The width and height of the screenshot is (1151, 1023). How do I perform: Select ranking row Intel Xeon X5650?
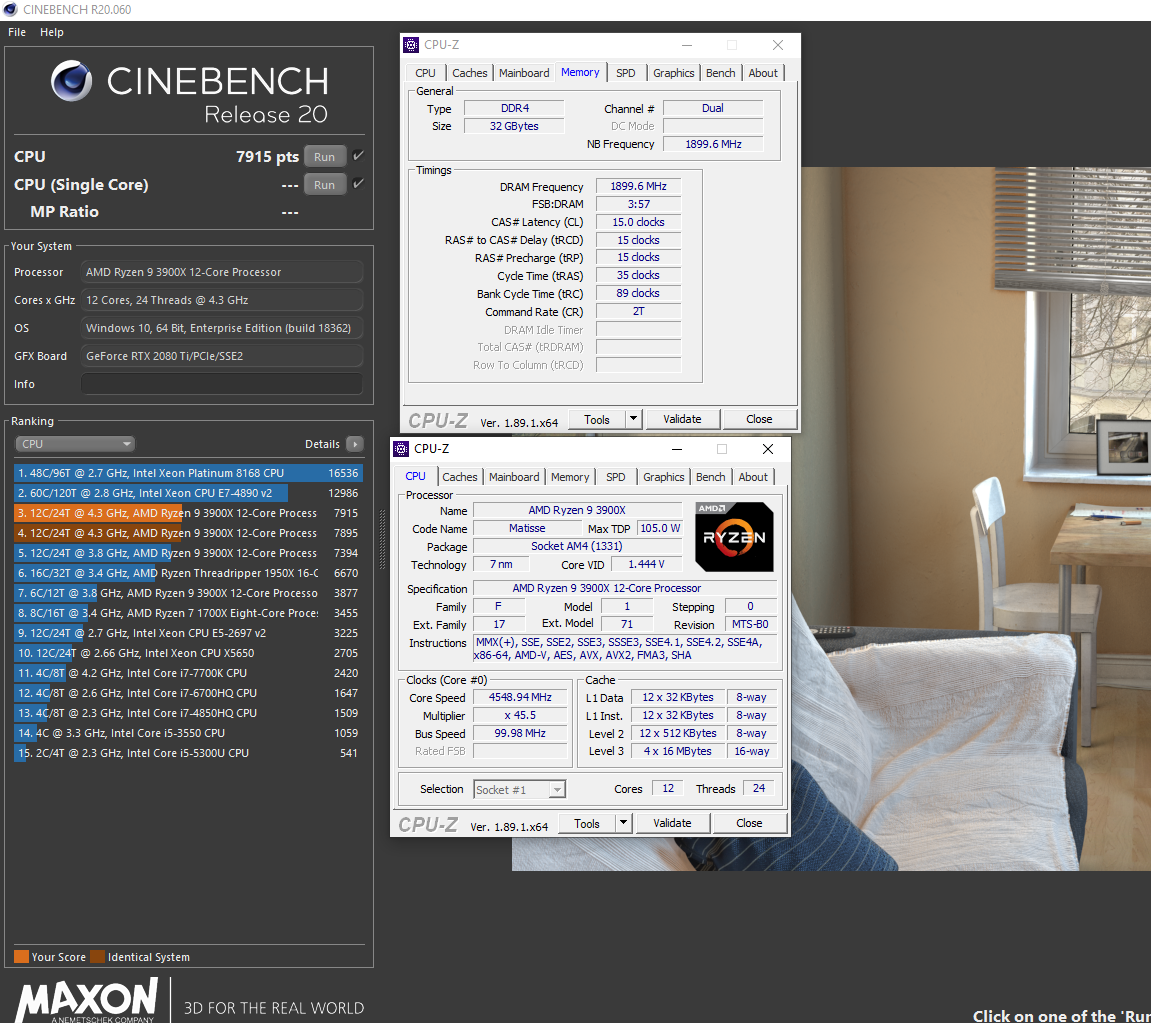pos(188,653)
